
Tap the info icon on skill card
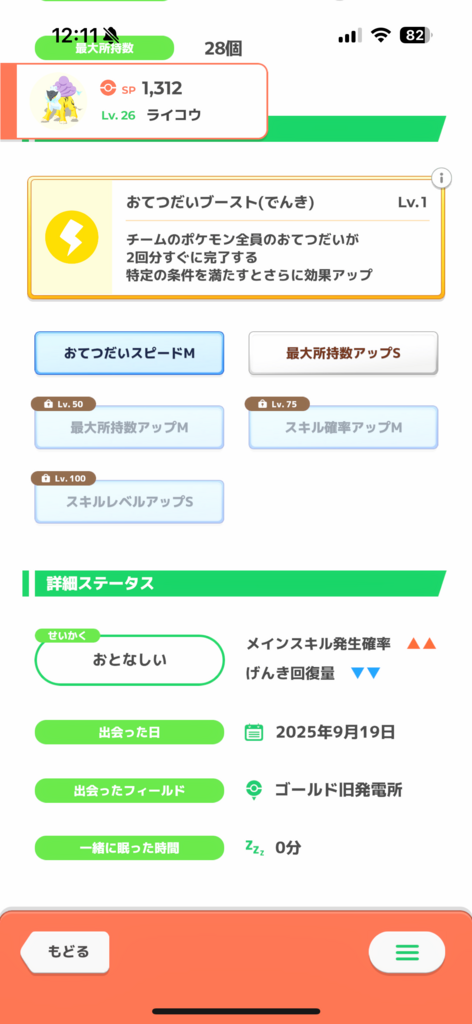click(x=442, y=178)
